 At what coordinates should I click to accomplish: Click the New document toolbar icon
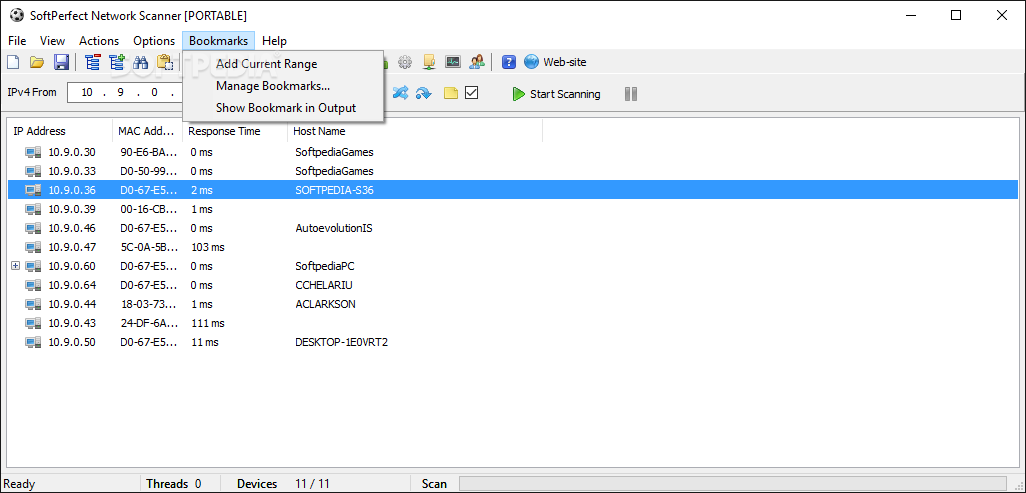pyautogui.click(x=13, y=62)
